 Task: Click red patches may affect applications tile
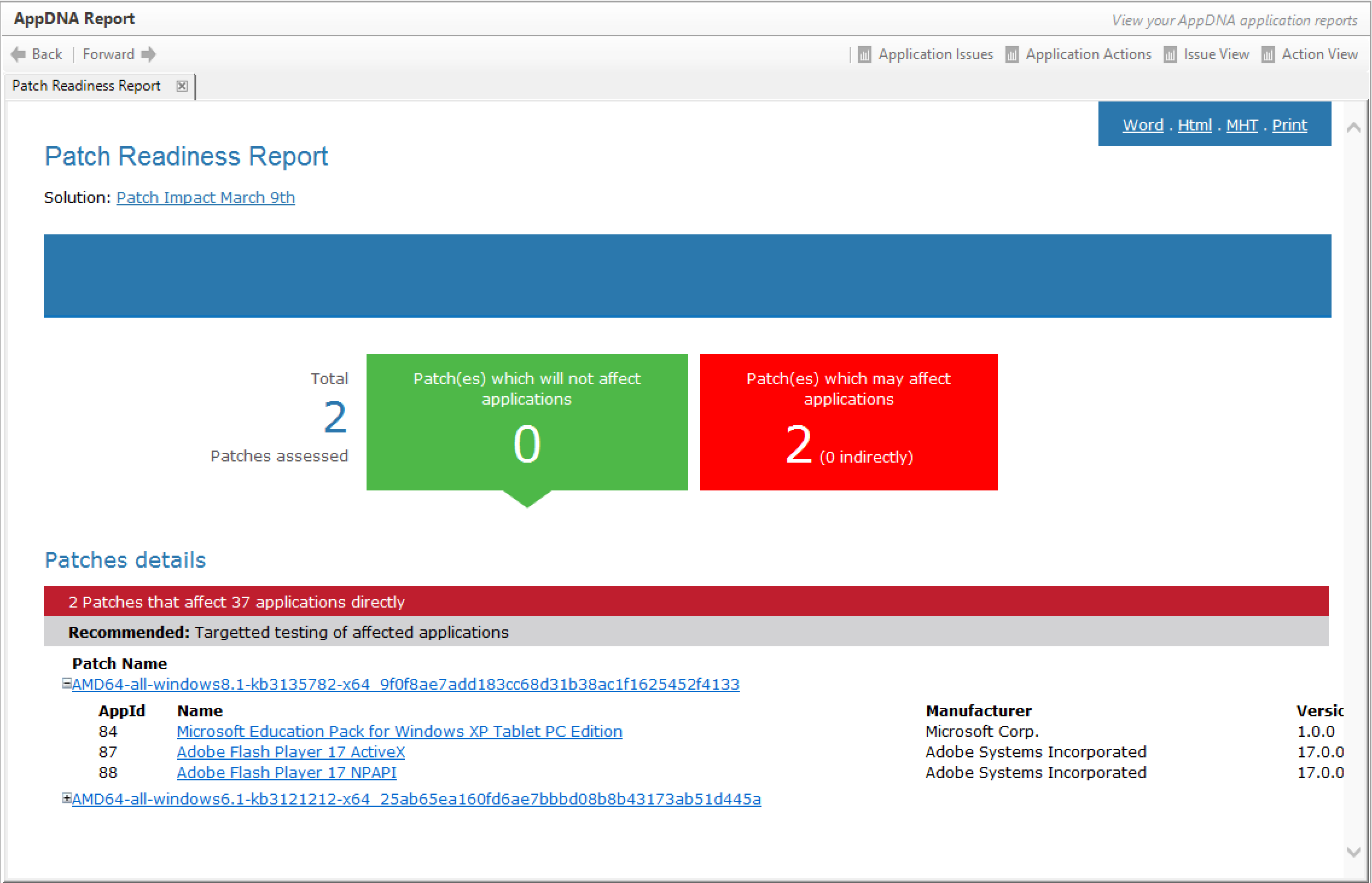click(x=848, y=422)
